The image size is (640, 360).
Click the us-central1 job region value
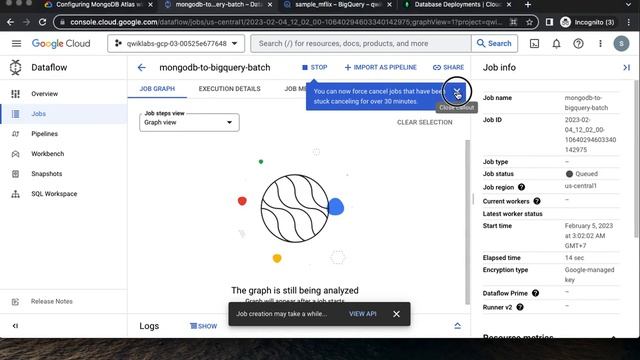click(x=580, y=186)
